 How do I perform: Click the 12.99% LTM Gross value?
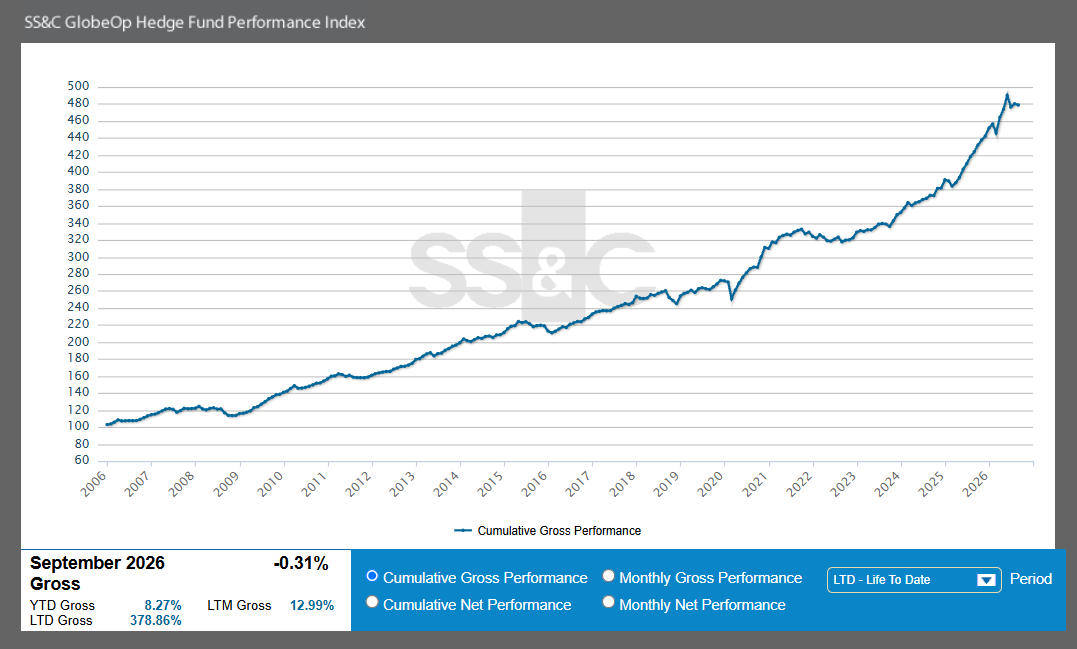pos(312,605)
